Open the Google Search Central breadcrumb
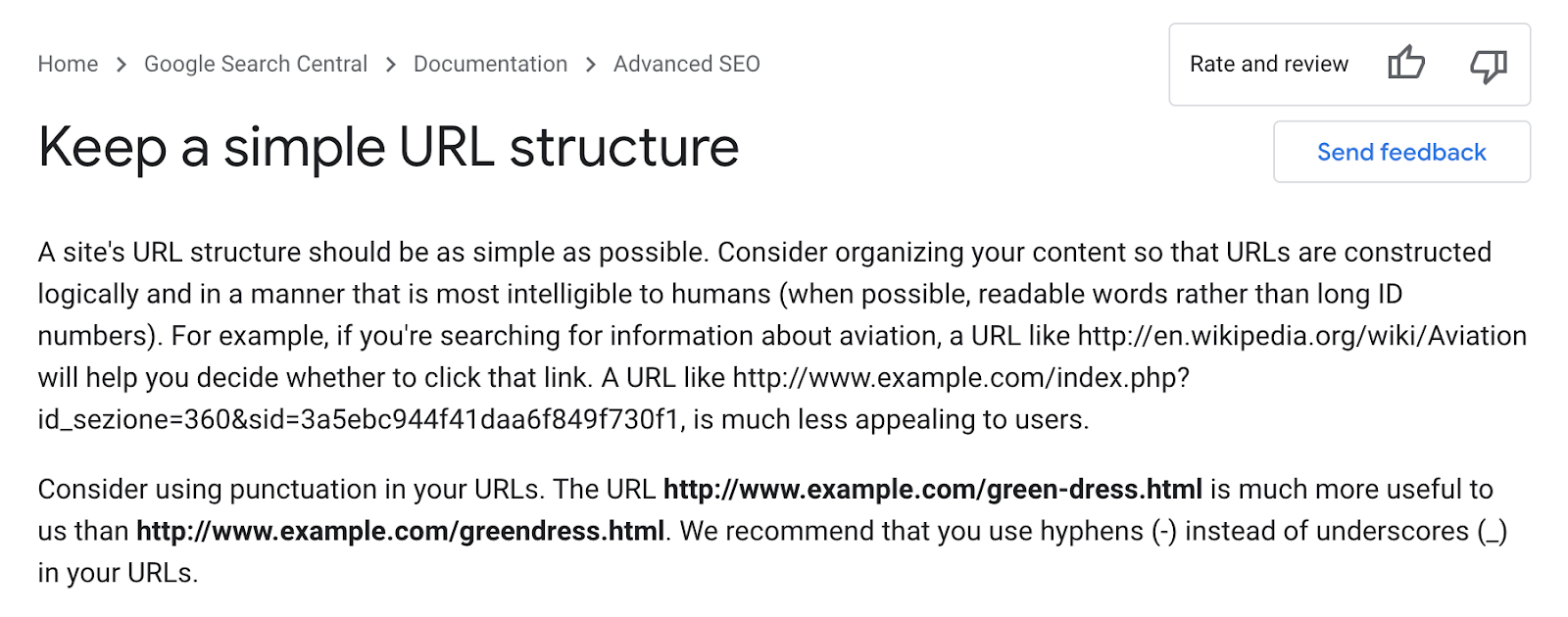The image size is (1568, 617). (x=256, y=64)
